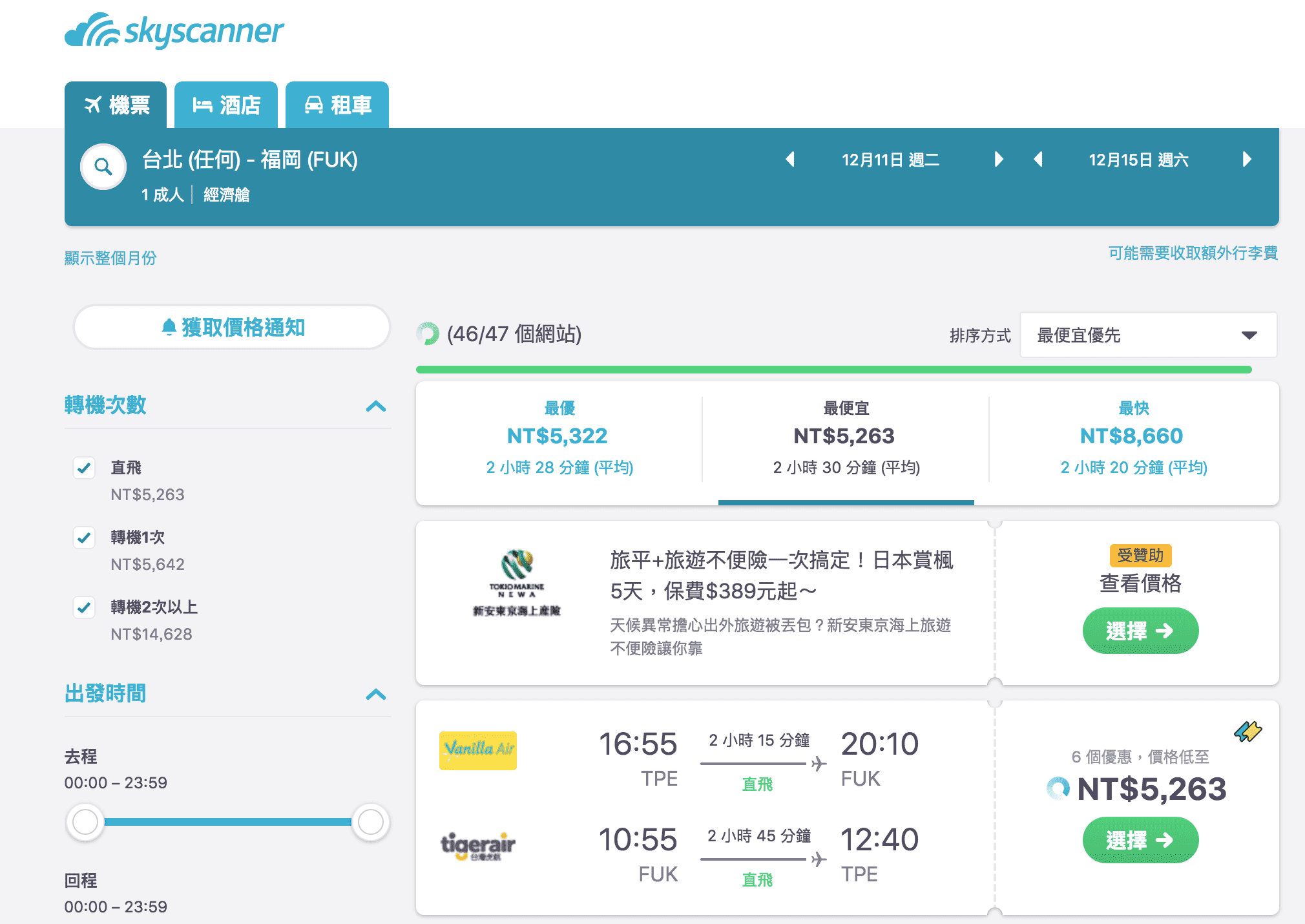
Task: Go to next departure date arrow
Action: point(999,160)
